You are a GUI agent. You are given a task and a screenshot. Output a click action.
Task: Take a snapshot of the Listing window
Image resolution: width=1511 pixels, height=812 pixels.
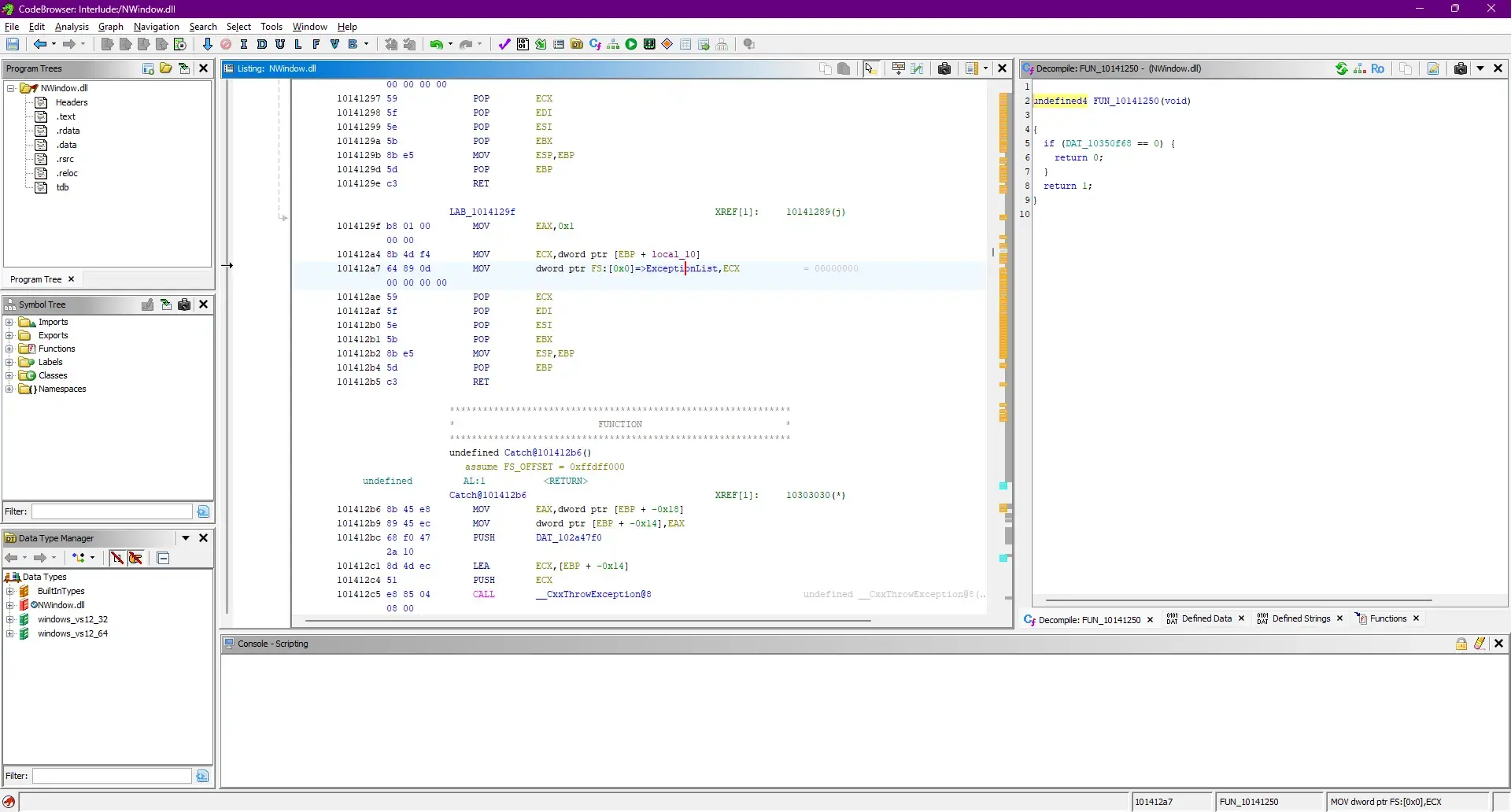944,68
